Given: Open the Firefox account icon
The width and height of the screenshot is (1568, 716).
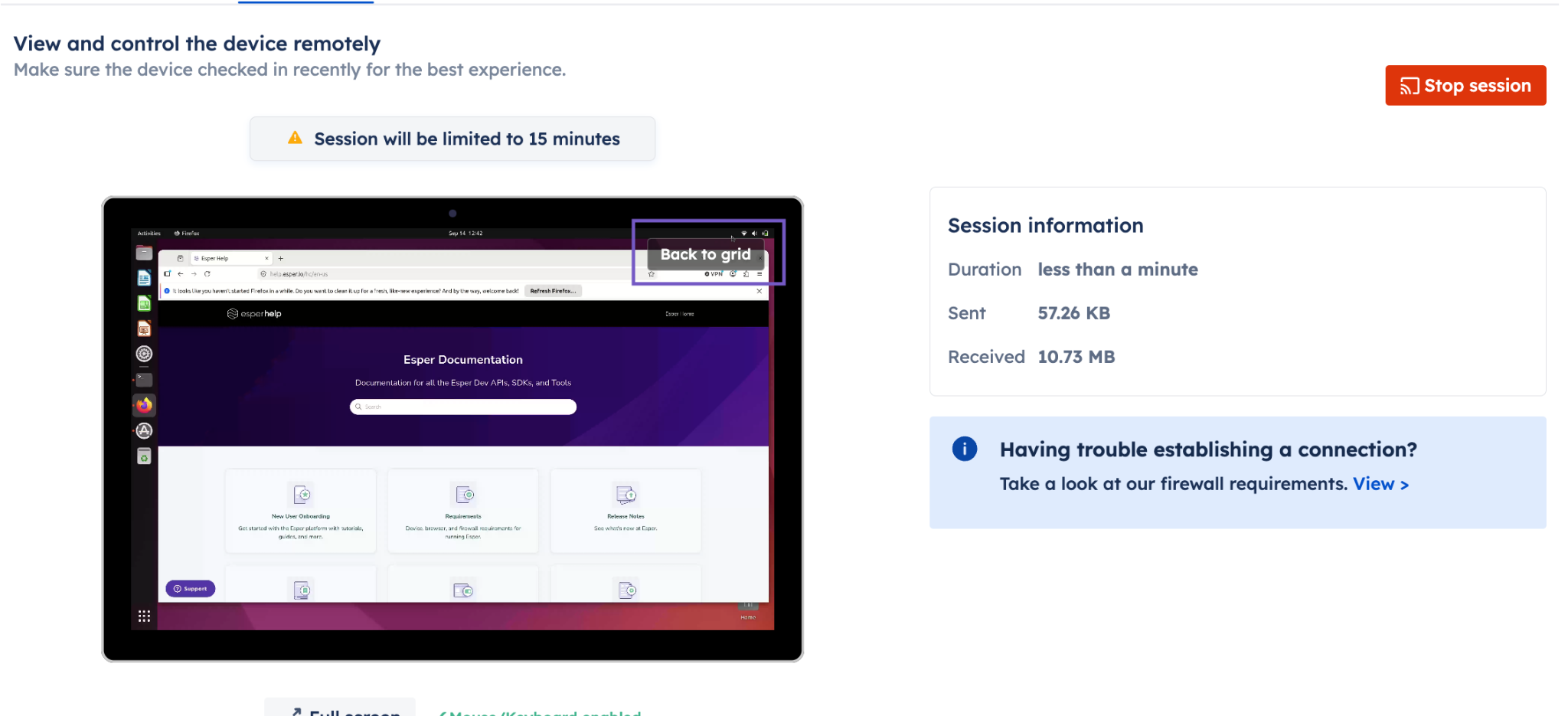Looking at the screenshot, I should (733, 274).
